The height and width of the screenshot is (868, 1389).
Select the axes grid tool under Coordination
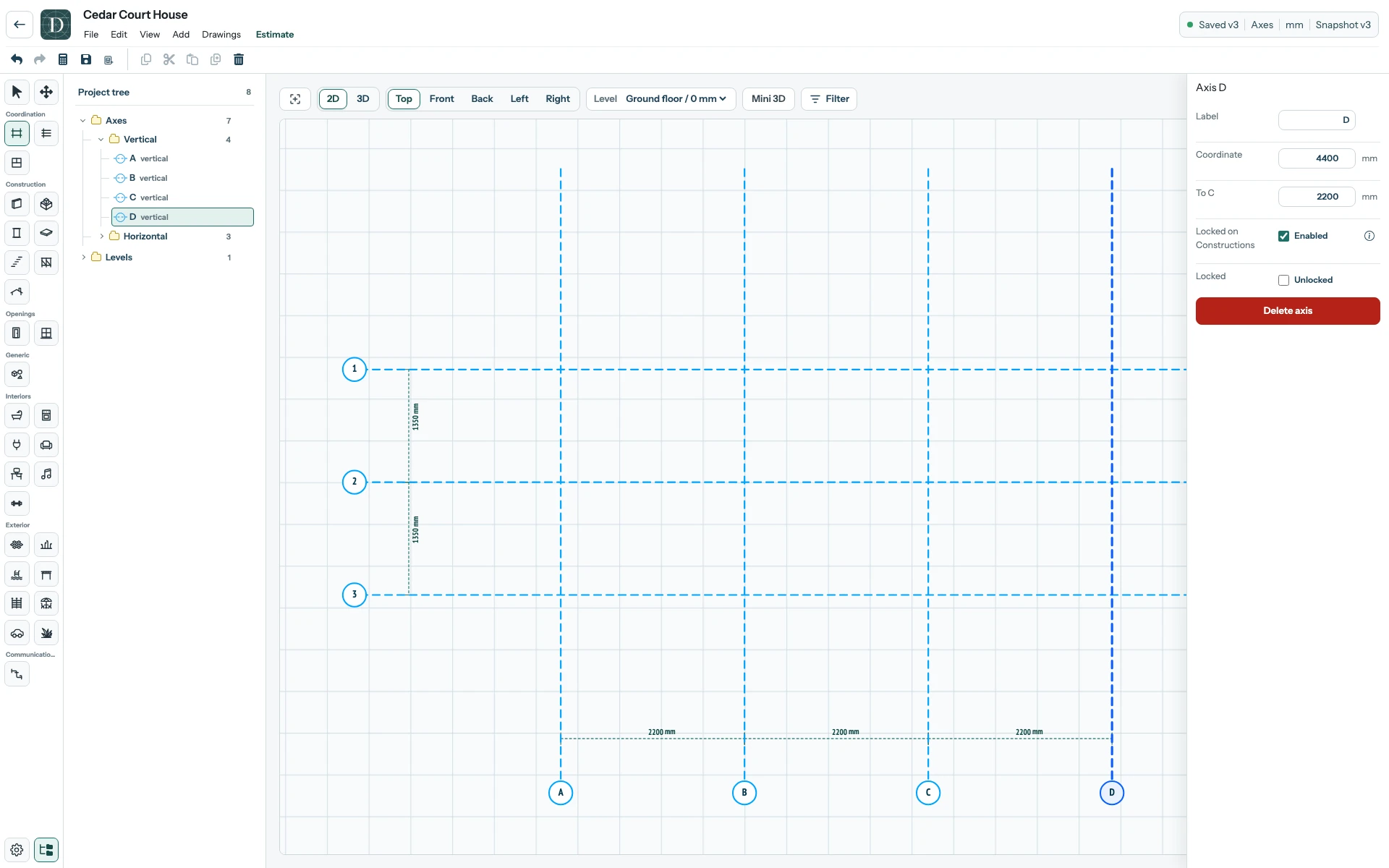(x=17, y=133)
